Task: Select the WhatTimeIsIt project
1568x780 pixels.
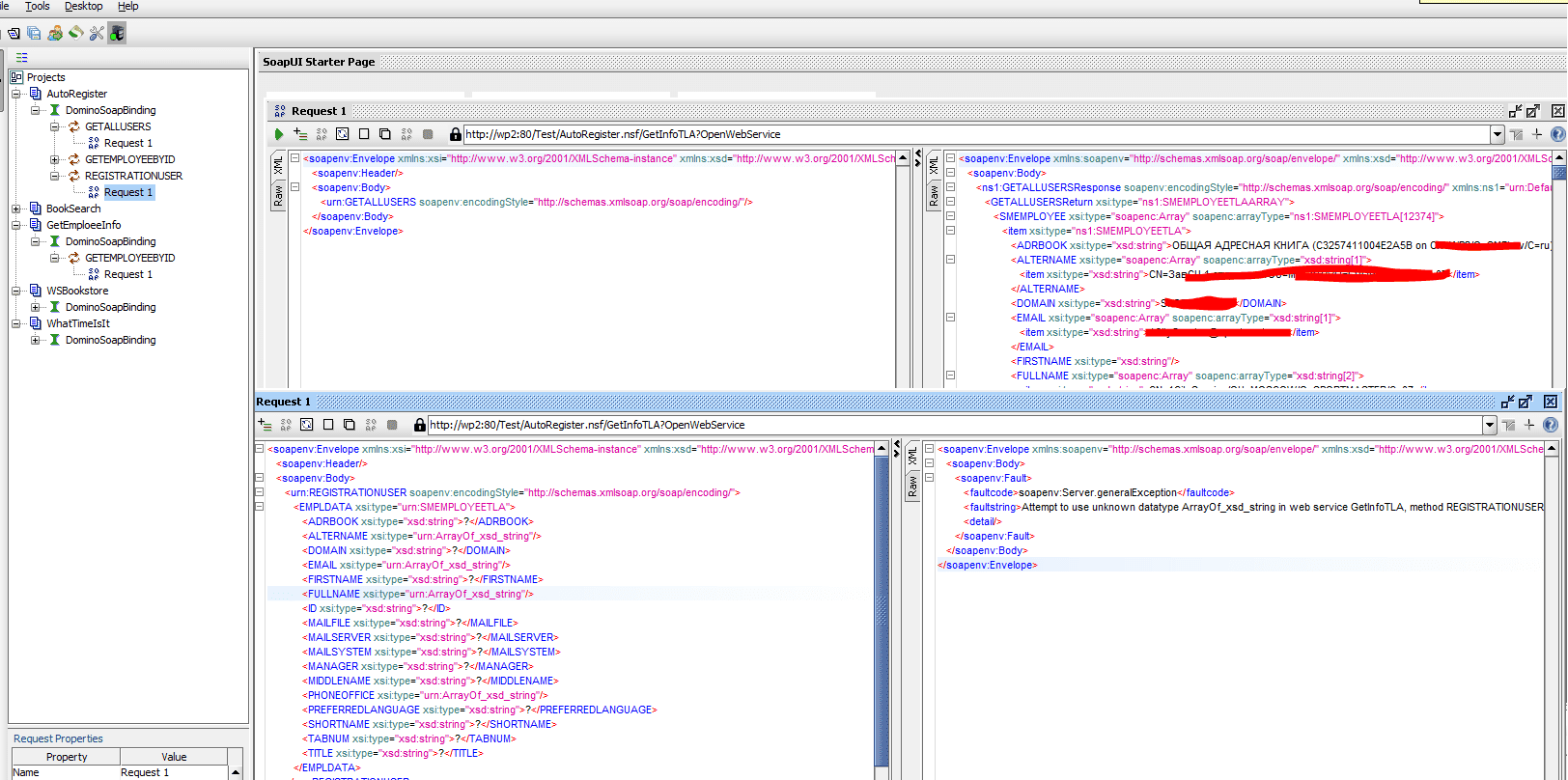Action: [x=77, y=323]
